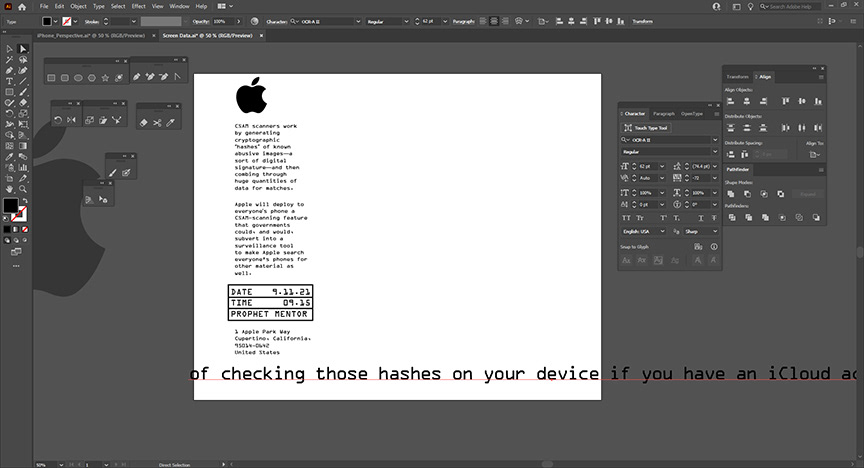
Task: Open the fill color dropdown arrow in control bar
Action: click(x=56, y=21)
